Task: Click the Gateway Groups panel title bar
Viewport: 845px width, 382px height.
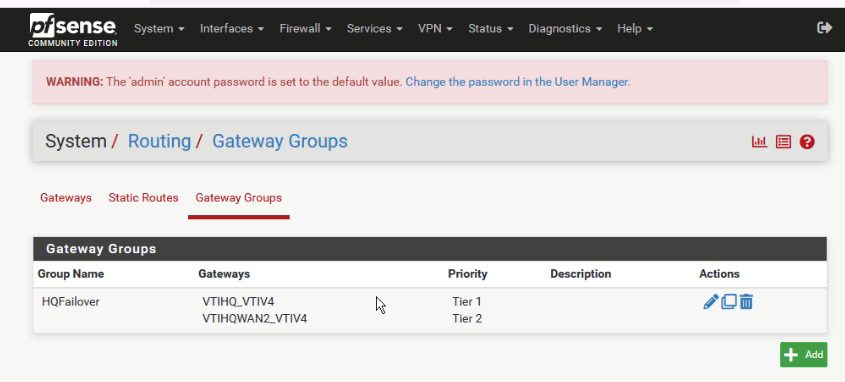Action: [430, 249]
